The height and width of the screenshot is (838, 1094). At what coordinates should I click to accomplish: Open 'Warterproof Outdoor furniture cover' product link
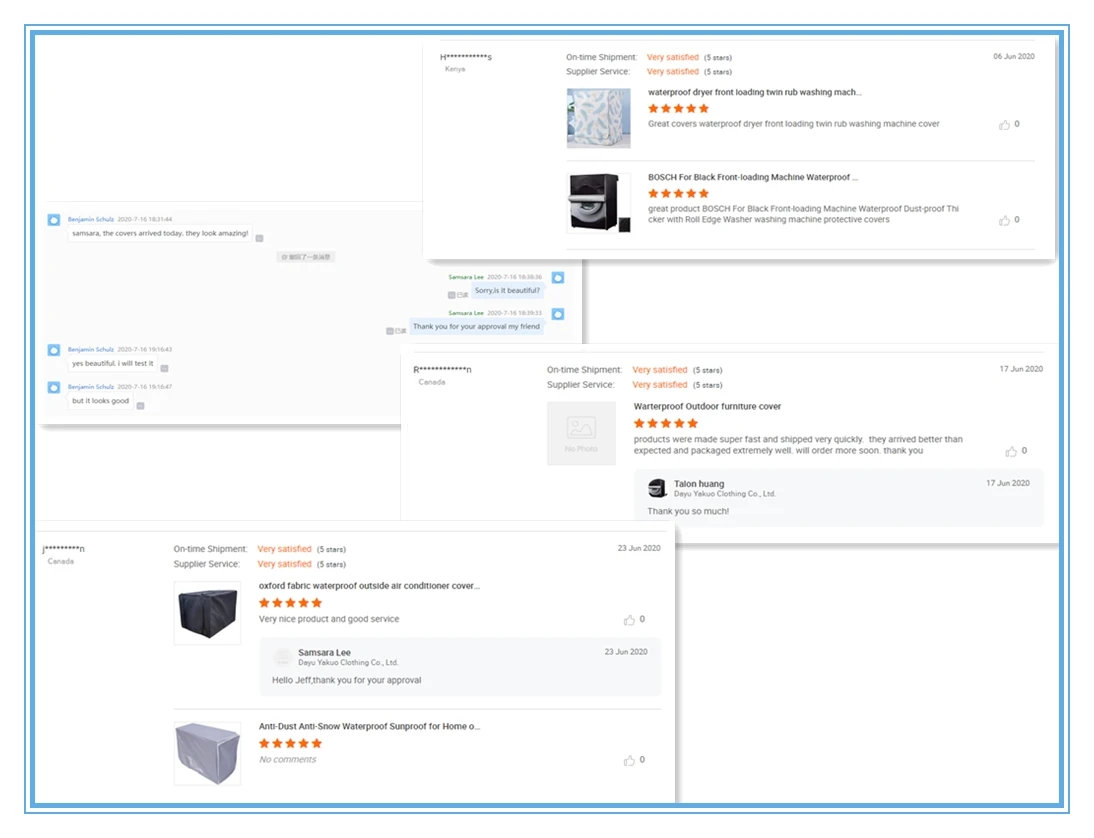click(x=707, y=406)
